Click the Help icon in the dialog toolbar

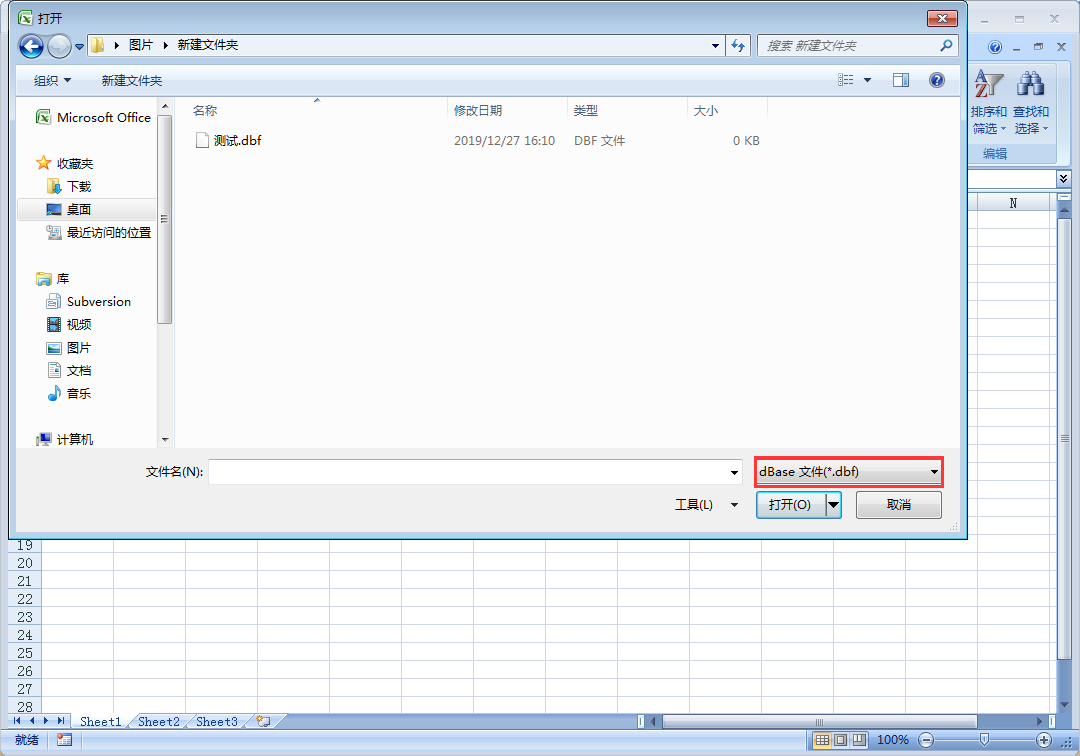[x=937, y=80]
